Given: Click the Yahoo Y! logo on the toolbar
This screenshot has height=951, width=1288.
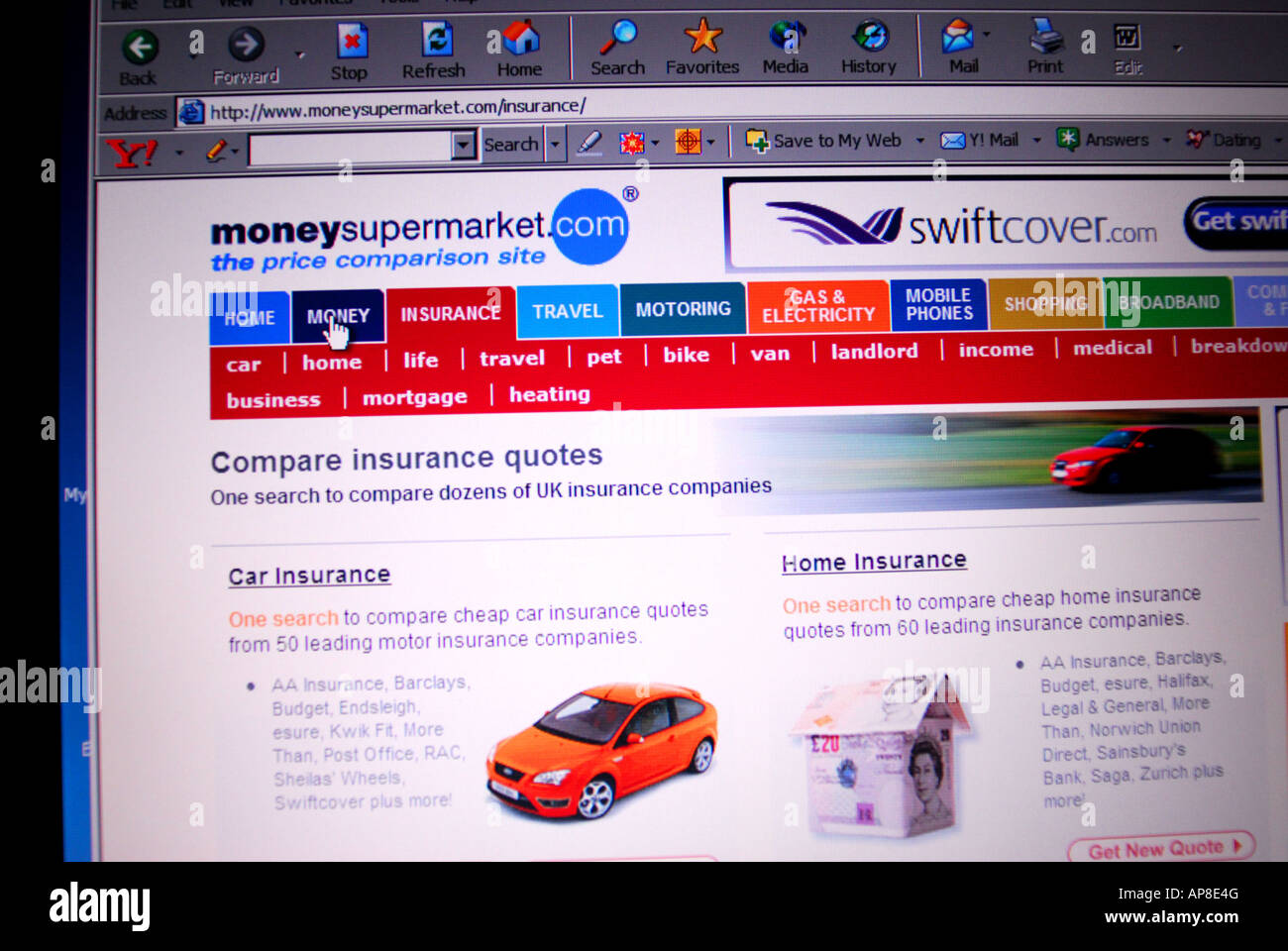Looking at the screenshot, I should 132,154.
